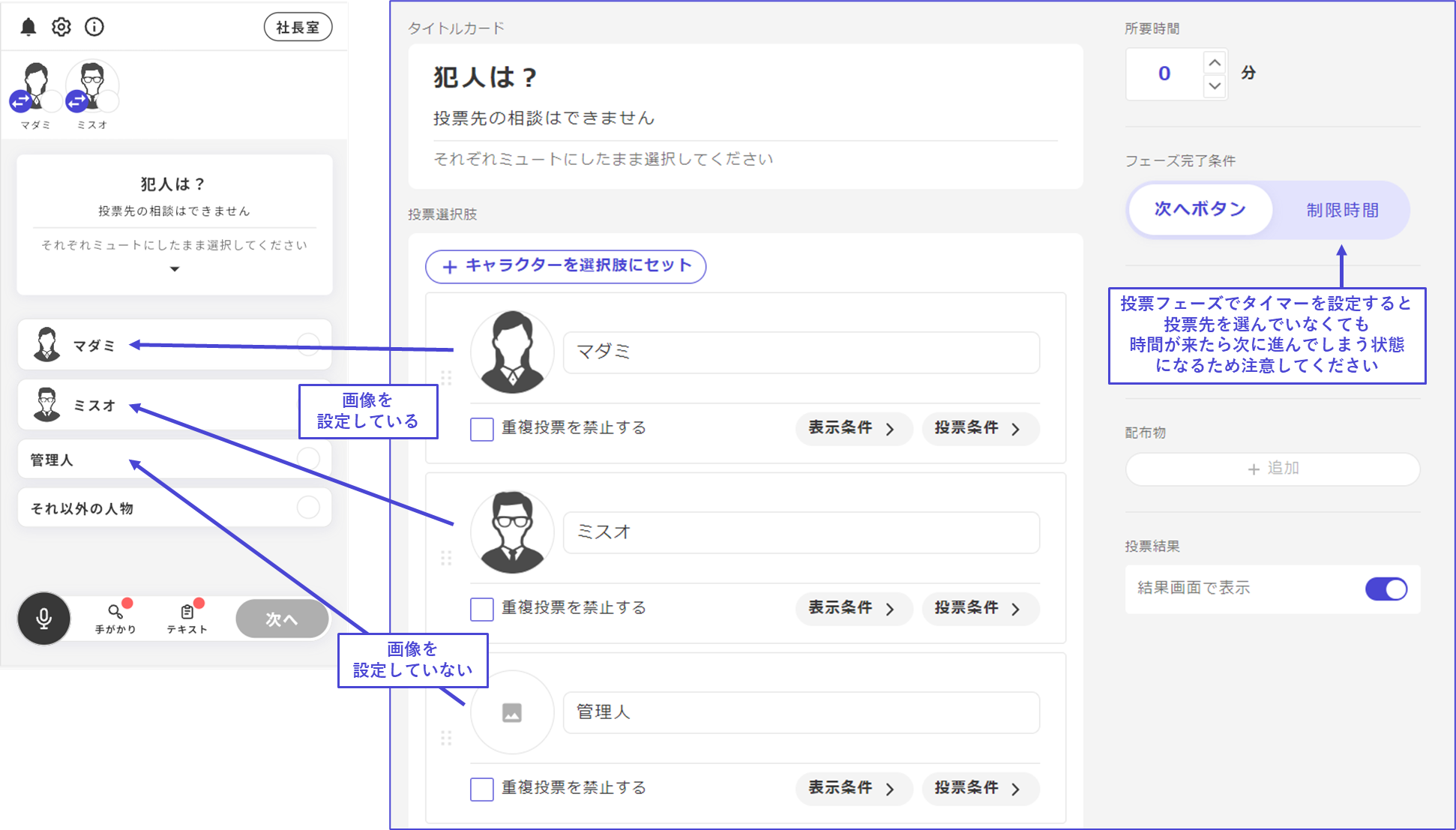Check 重複投票を禁止する for マダミ
1456x830 pixels.
481,429
